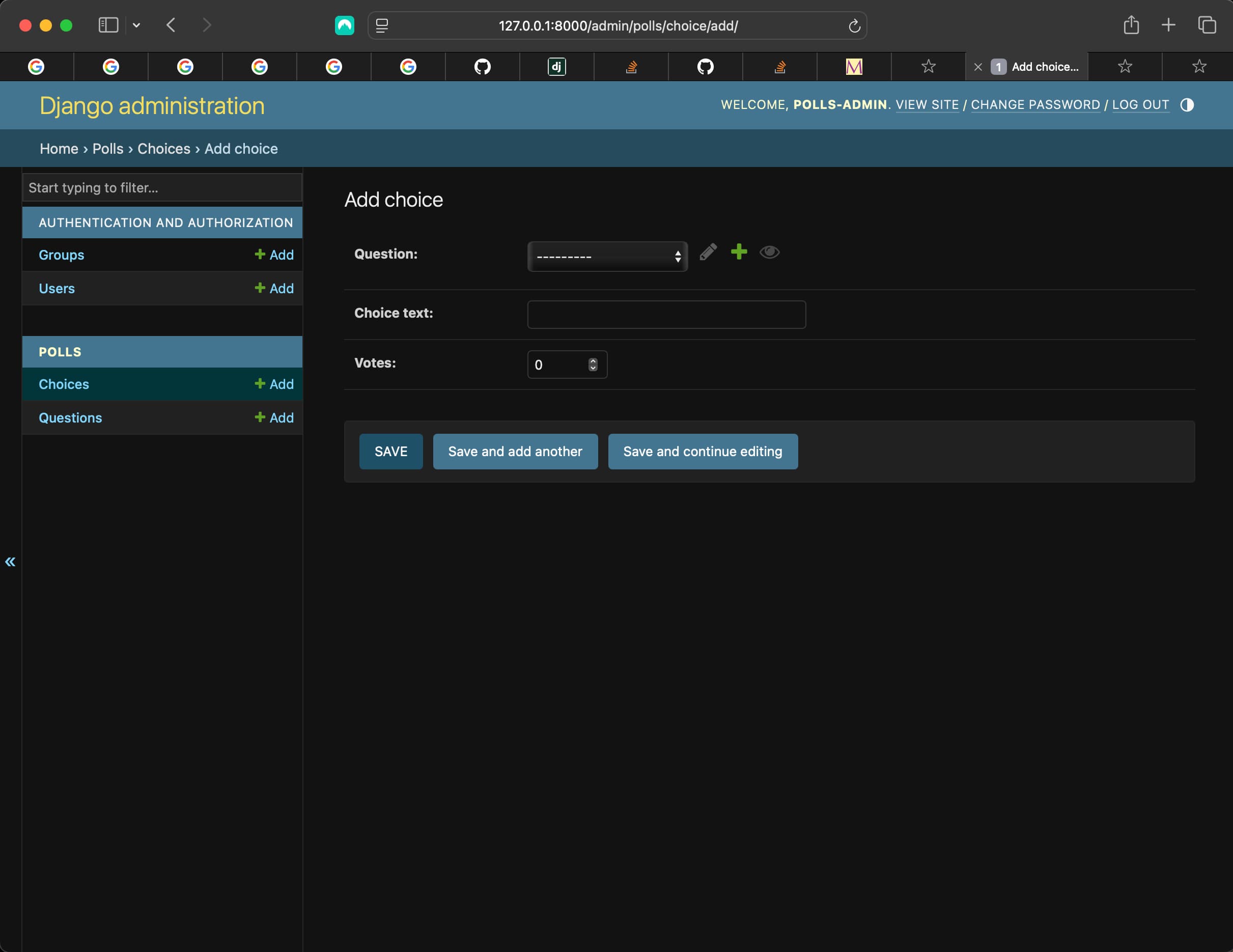The width and height of the screenshot is (1233, 952).
Task: Click Add next to Choices
Action: (x=274, y=384)
